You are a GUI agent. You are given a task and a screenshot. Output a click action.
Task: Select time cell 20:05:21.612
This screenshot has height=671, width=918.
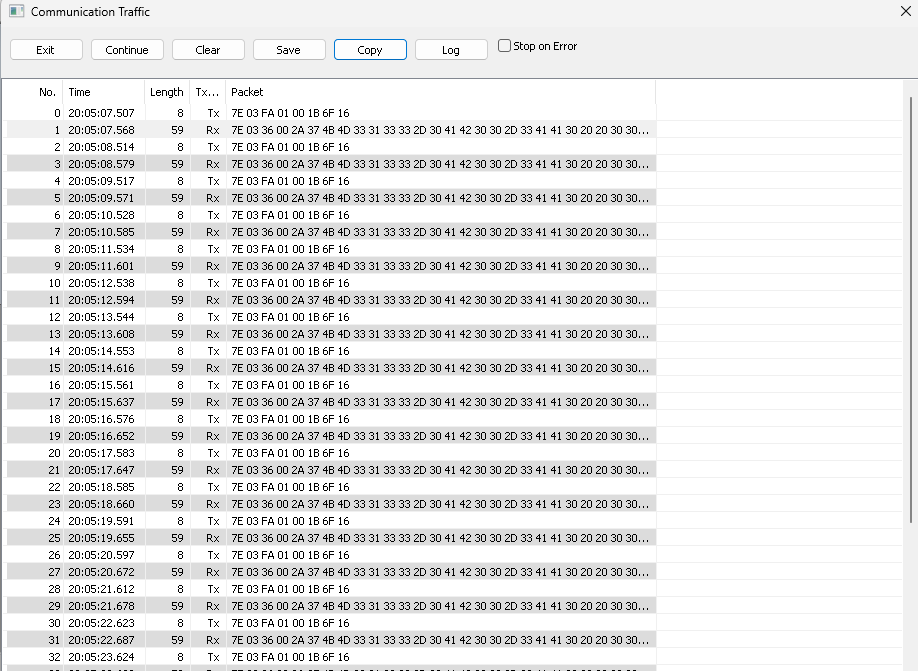click(101, 588)
